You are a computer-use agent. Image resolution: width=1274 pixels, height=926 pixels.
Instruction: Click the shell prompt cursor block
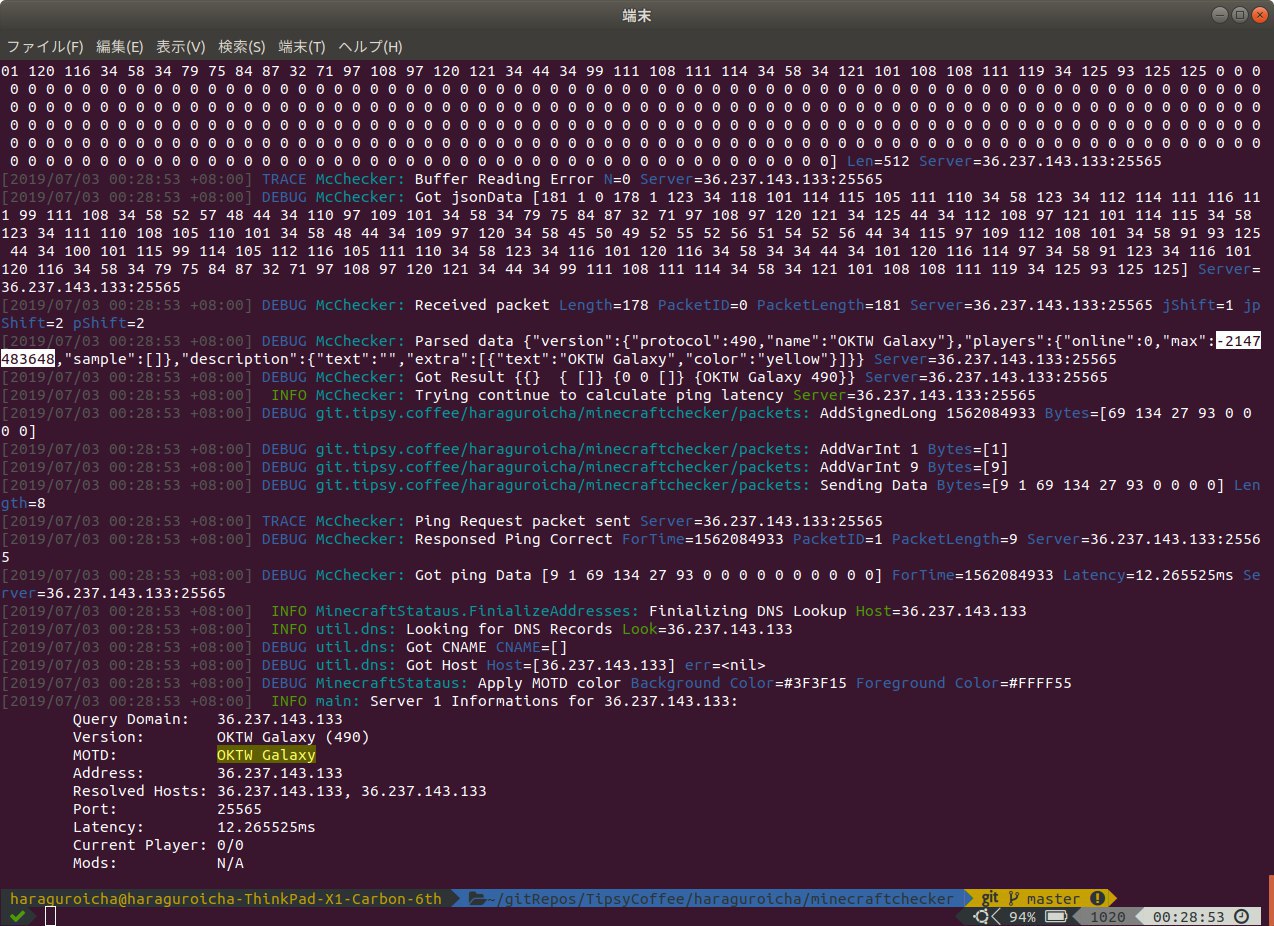(x=50, y=916)
